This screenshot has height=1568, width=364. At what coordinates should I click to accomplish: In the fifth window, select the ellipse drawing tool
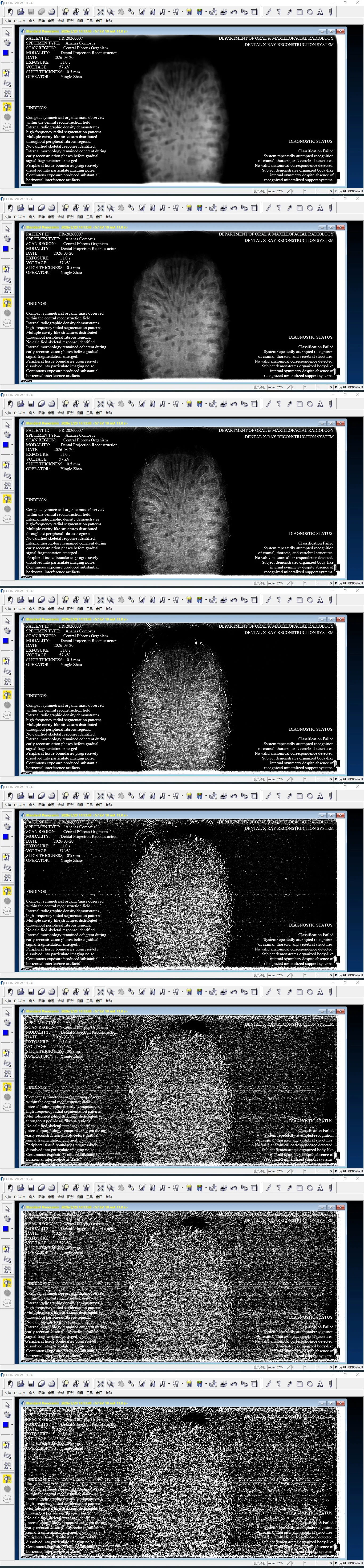[310, 795]
